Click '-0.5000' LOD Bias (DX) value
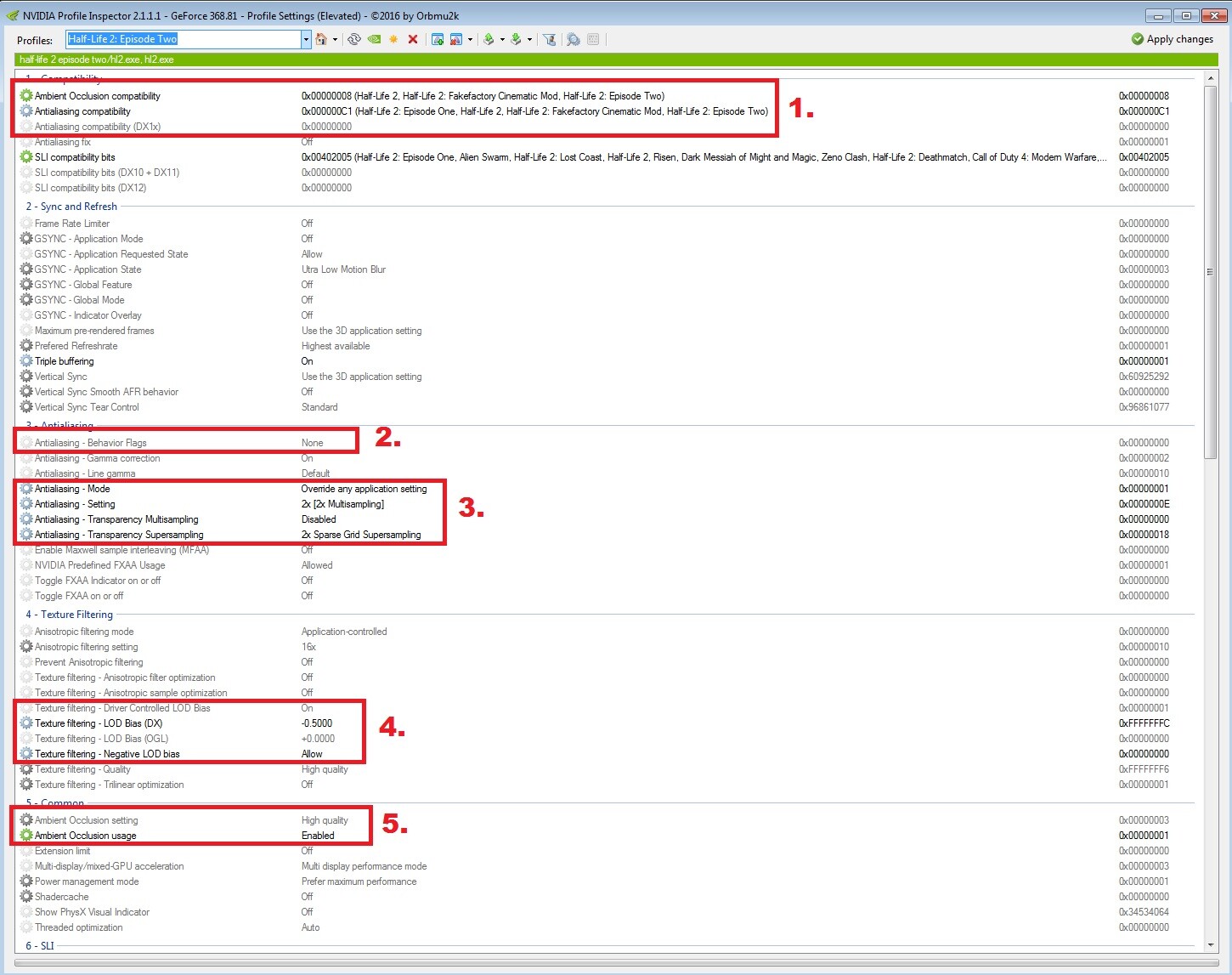The width and height of the screenshot is (1232, 975). coord(317,723)
